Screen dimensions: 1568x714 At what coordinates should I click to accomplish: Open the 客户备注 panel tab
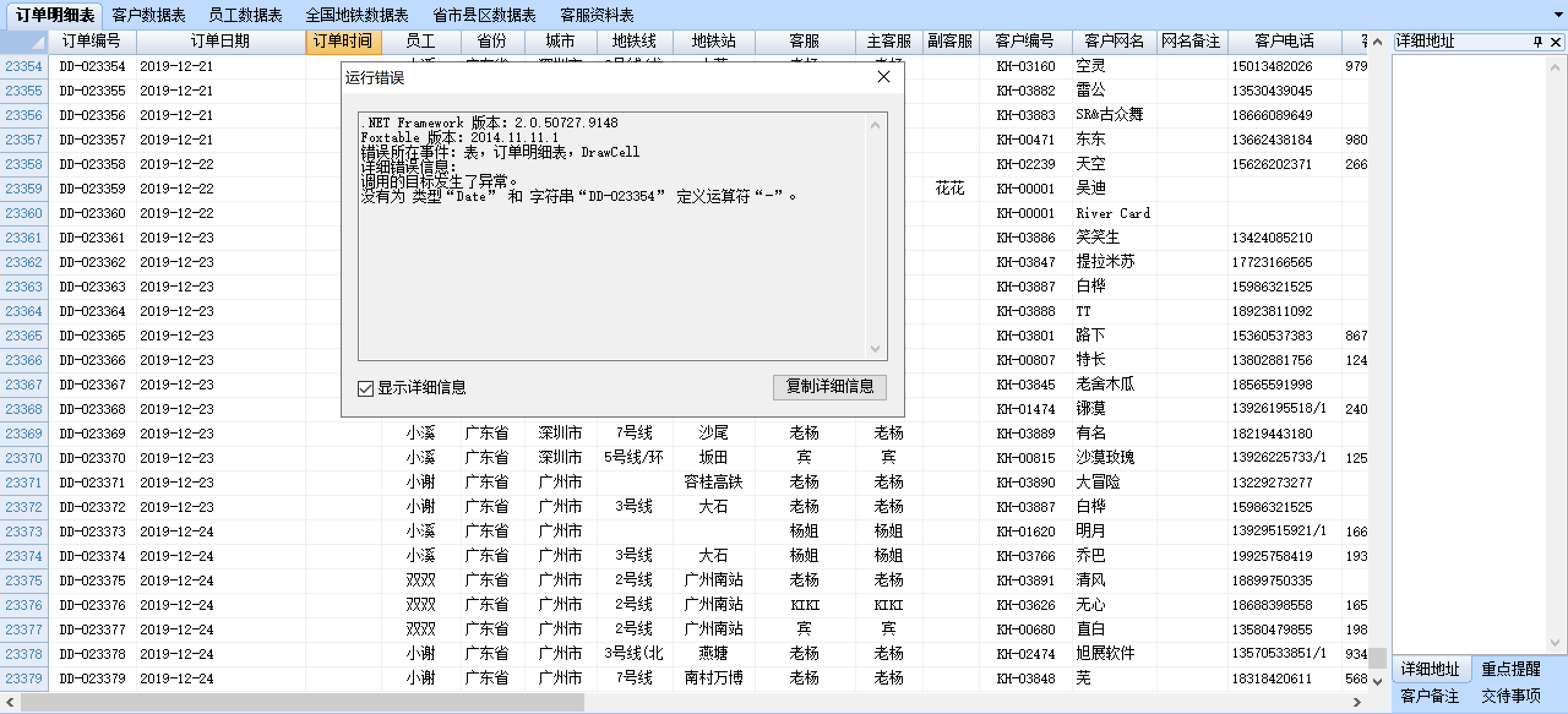tap(1430, 696)
